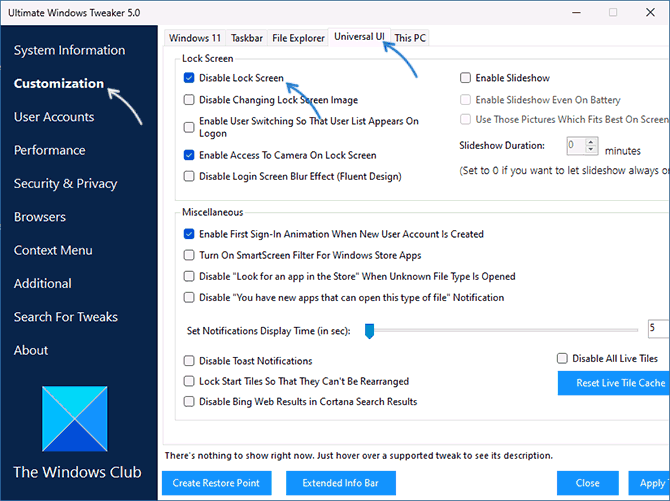The width and height of the screenshot is (670, 501).
Task: Switch to the This PC tab
Action: pyautogui.click(x=410, y=38)
